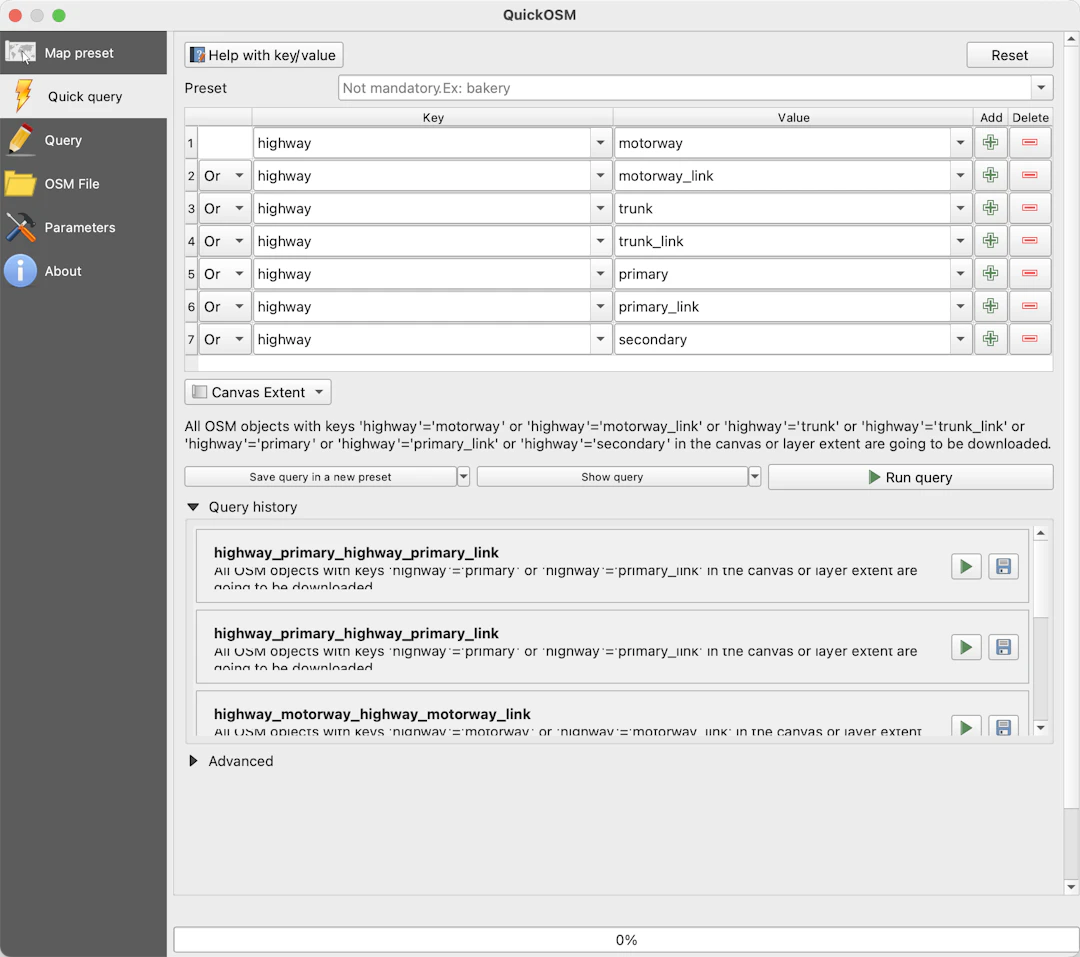Run first highway_primary history query
The width and height of the screenshot is (1080, 957).
click(966, 566)
